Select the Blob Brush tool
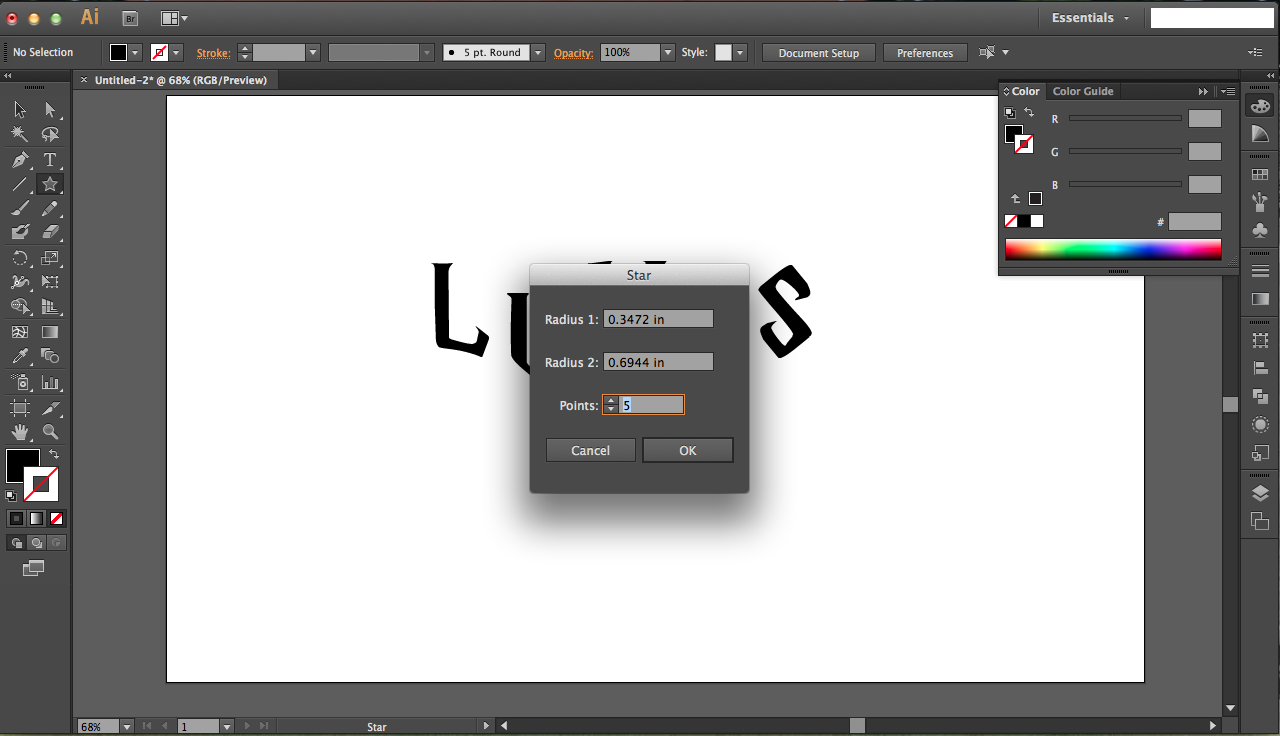The width and height of the screenshot is (1280, 736). (x=20, y=232)
